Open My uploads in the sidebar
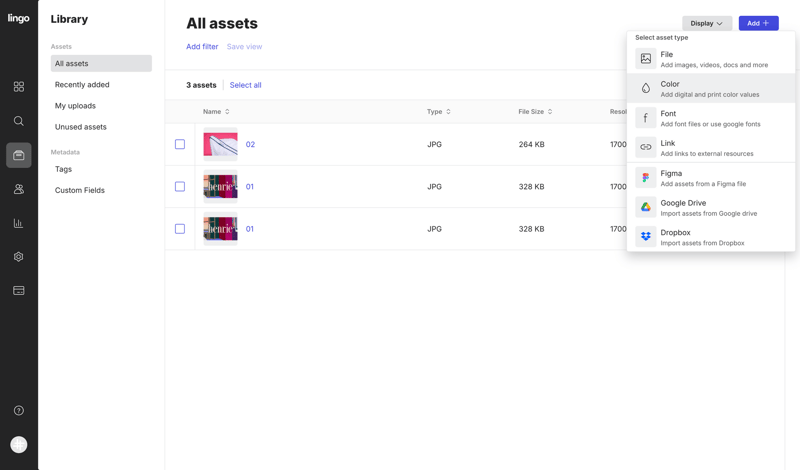 click(76, 106)
